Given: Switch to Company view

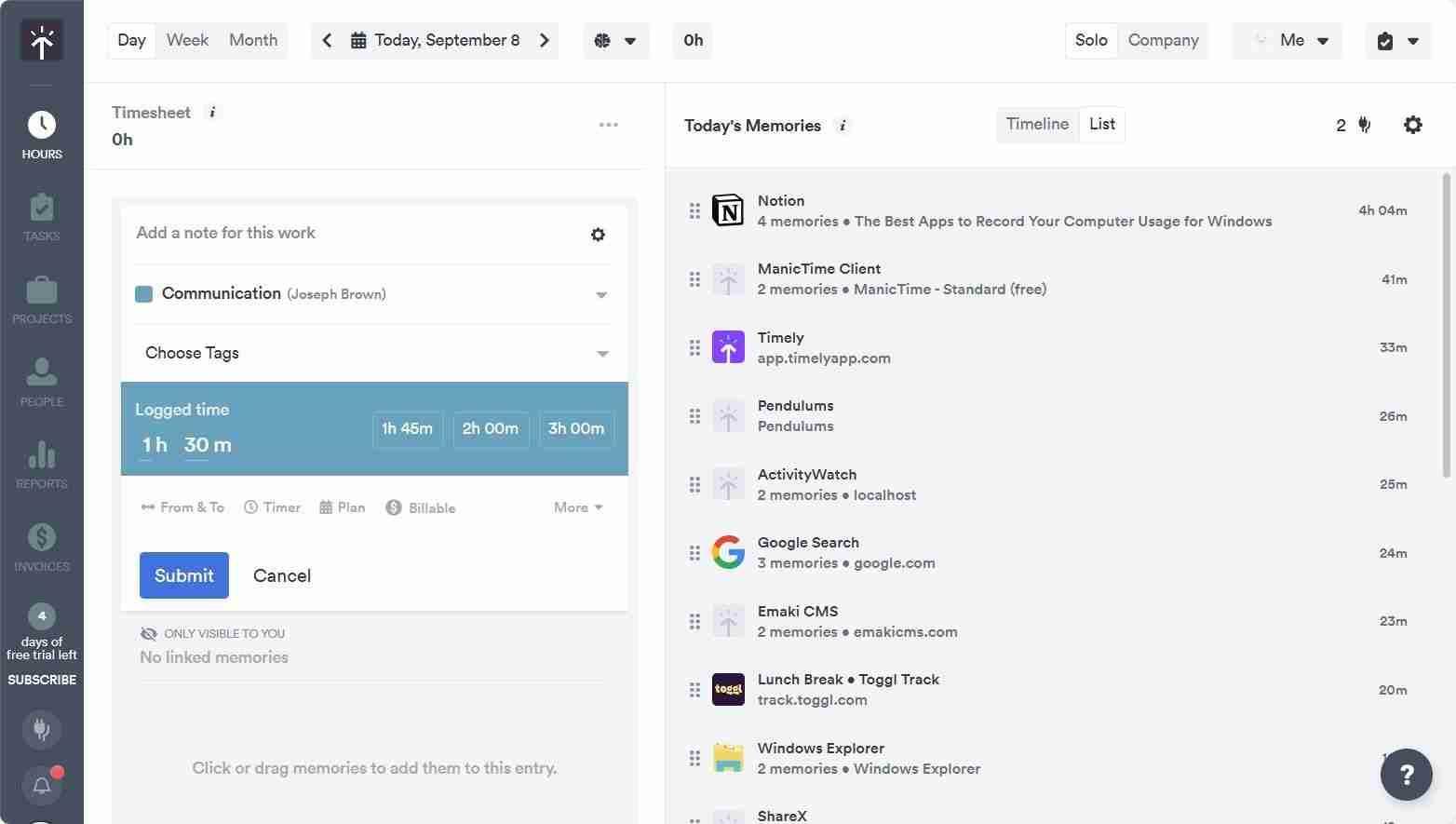Looking at the screenshot, I should pos(1164,40).
